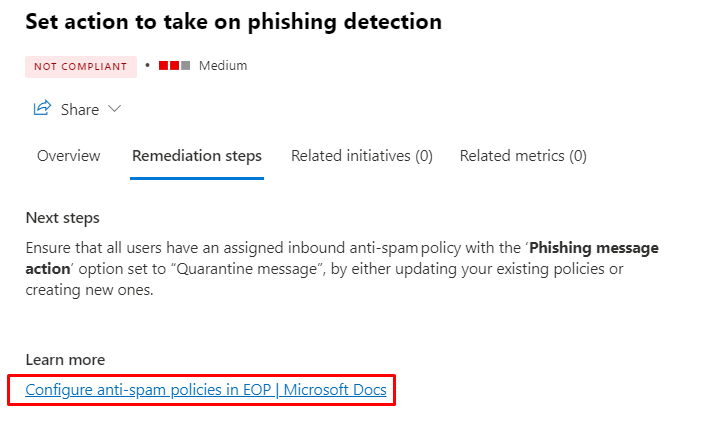Screen dimensions: 724x423
Task: Click the Share button label
Action: pyautogui.click(x=80, y=110)
